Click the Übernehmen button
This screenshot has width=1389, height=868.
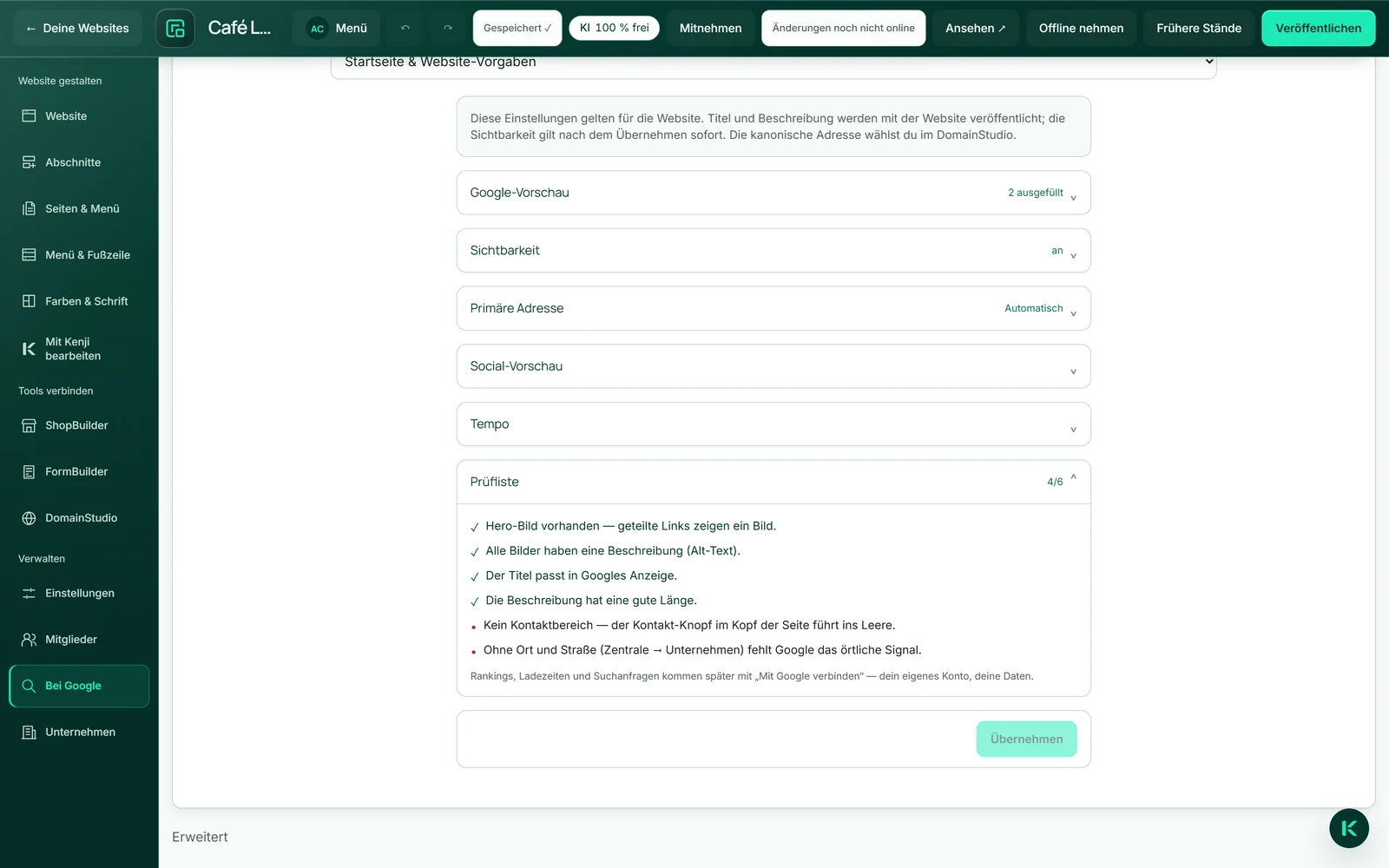(x=1026, y=739)
